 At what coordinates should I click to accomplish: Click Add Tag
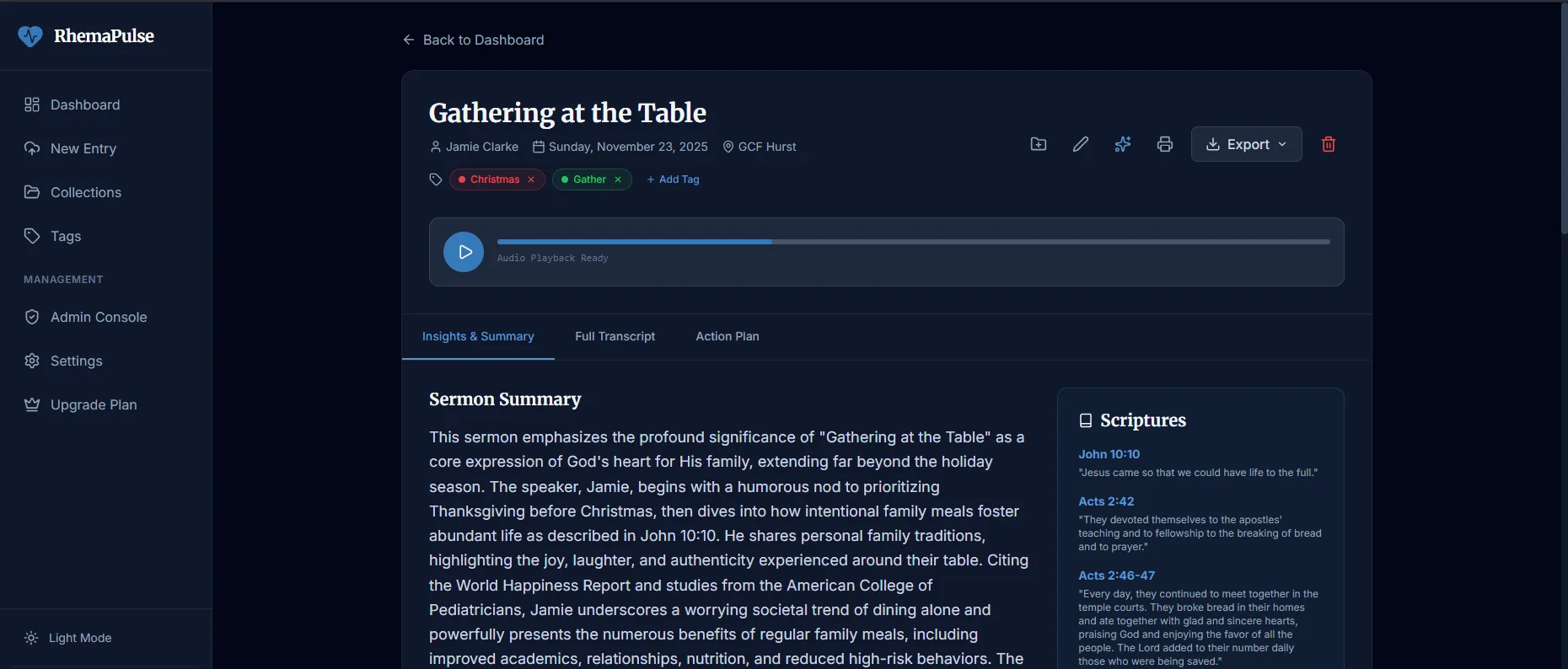[x=673, y=179]
